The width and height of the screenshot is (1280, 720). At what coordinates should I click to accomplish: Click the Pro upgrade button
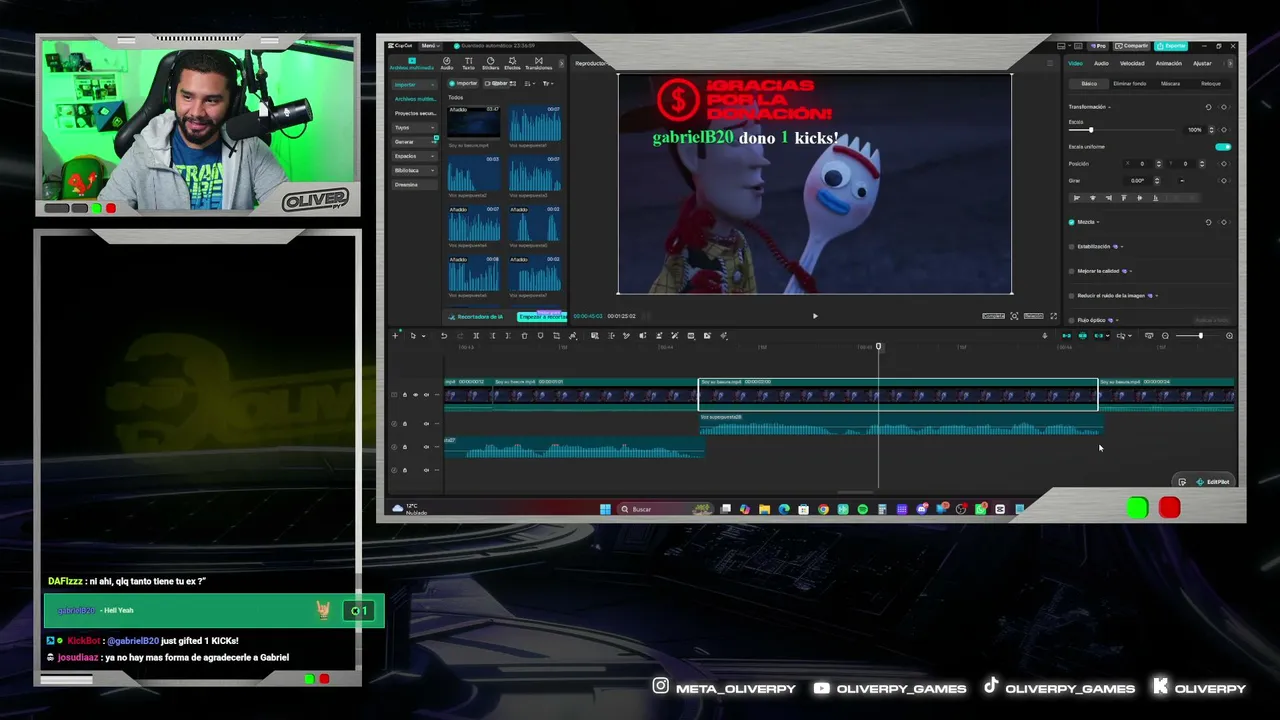pyautogui.click(x=1099, y=46)
